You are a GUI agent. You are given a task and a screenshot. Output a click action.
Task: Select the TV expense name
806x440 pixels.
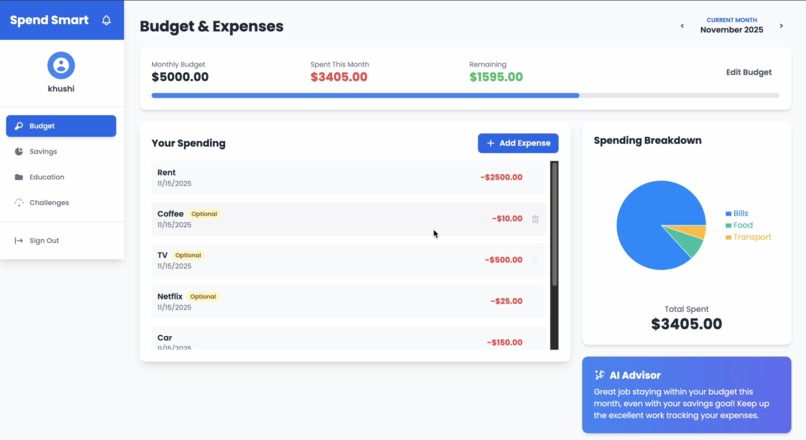[162, 255]
